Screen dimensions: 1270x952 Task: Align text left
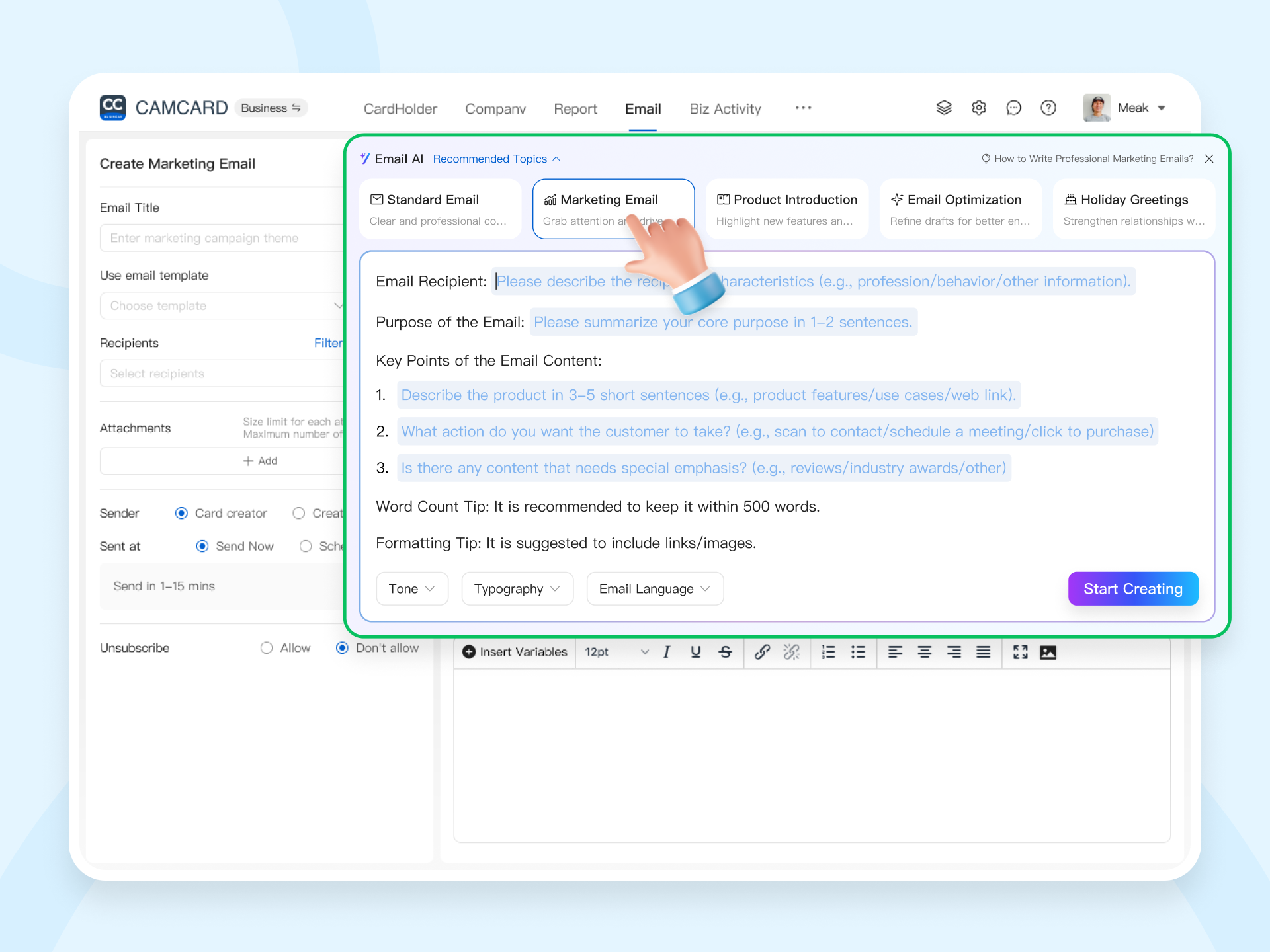[895, 653]
